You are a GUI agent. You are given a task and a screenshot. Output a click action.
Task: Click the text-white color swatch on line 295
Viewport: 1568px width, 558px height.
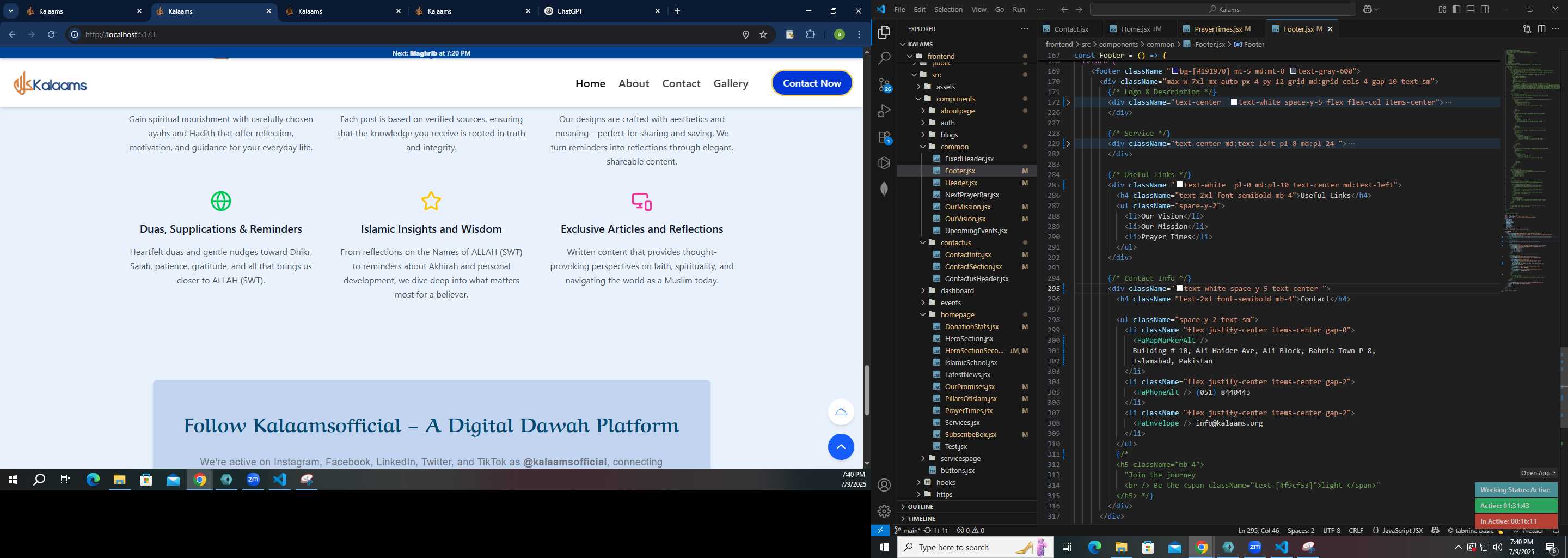1180,289
